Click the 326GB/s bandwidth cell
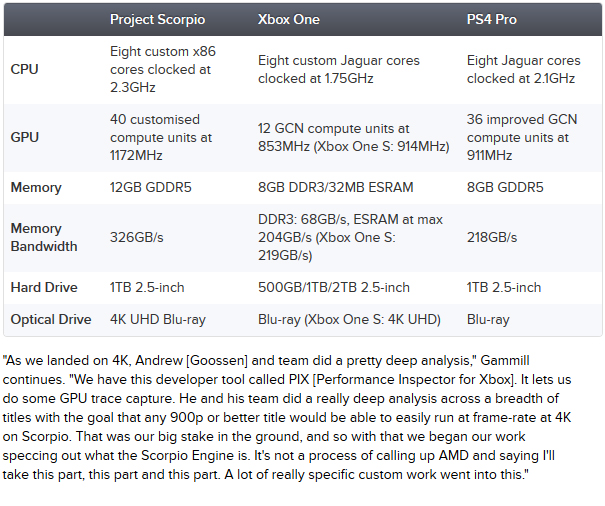Image resolution: width=605 pixels, height=506 pixels. coord(137,237)
